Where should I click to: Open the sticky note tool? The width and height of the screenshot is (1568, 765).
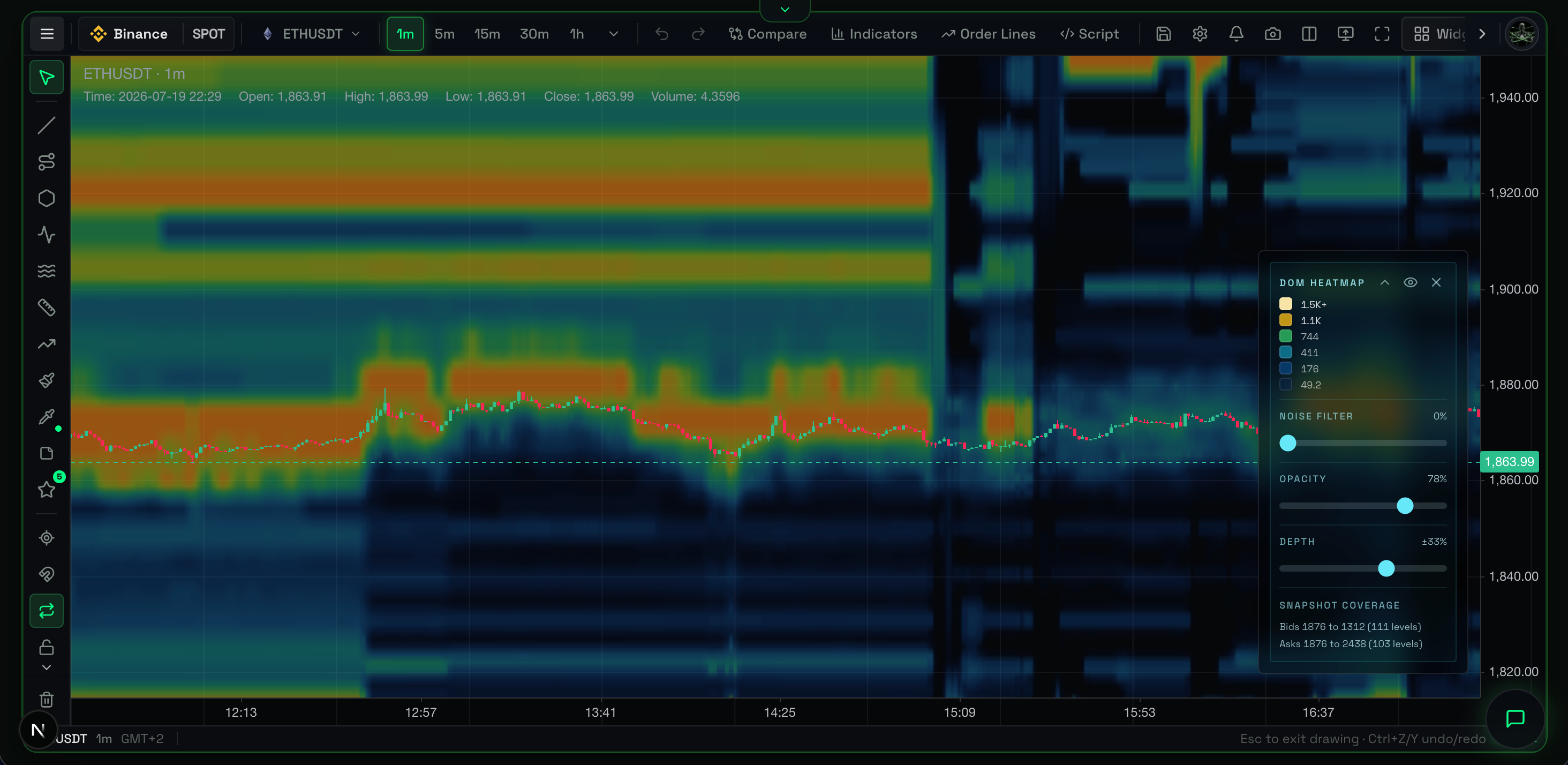click(47, 453)
